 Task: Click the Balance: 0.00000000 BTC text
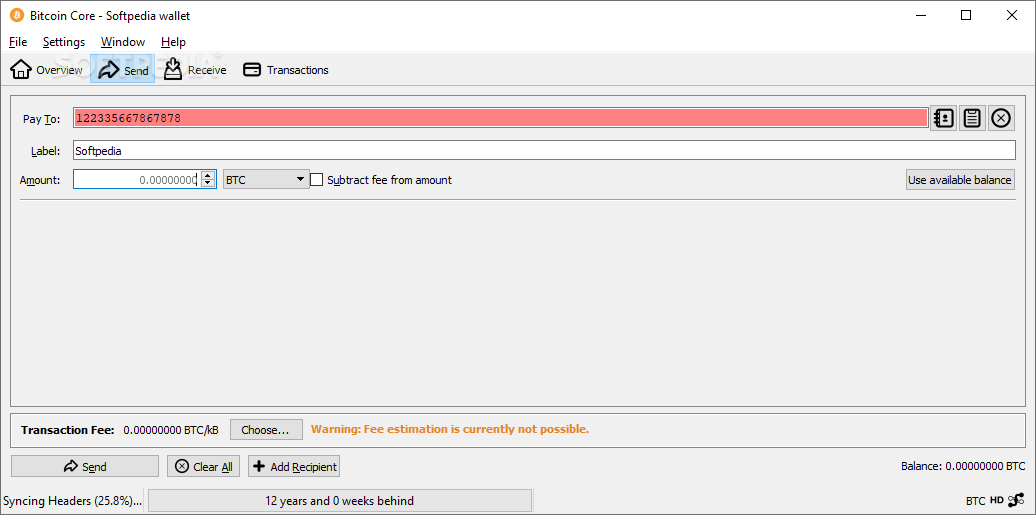point(963,466)
